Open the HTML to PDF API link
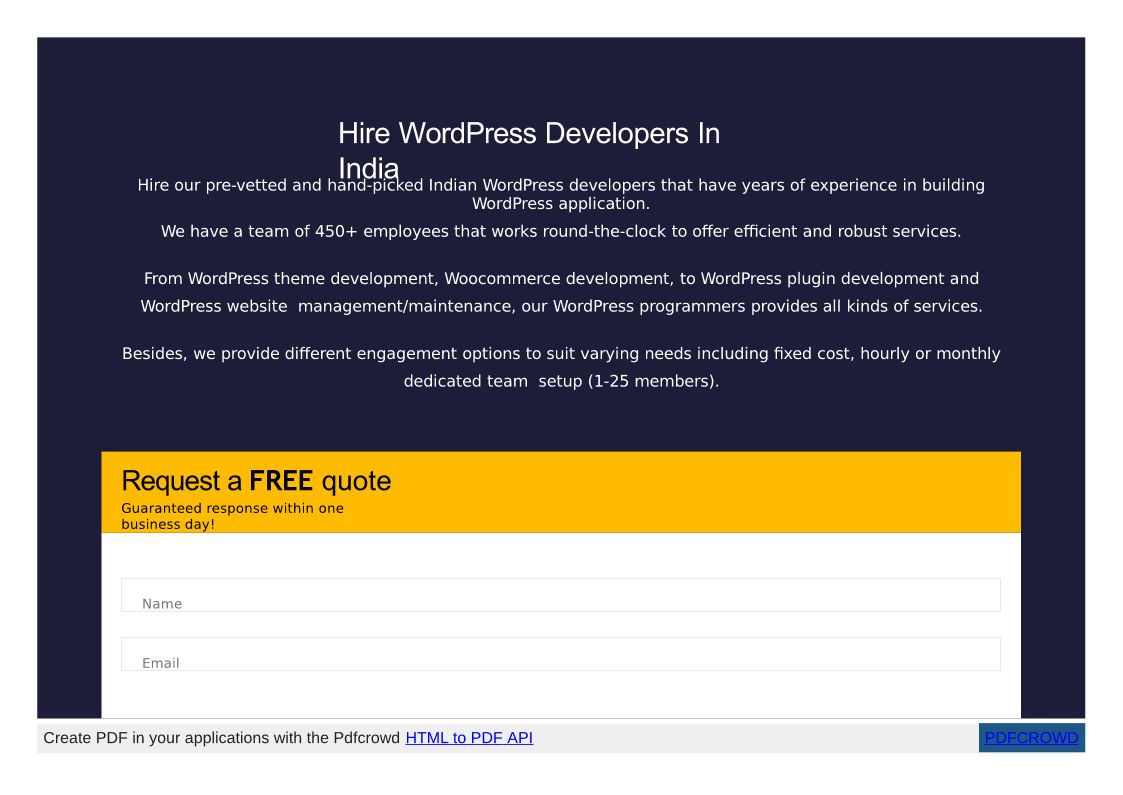The image size is (1123, 795). tap(469, 738)
